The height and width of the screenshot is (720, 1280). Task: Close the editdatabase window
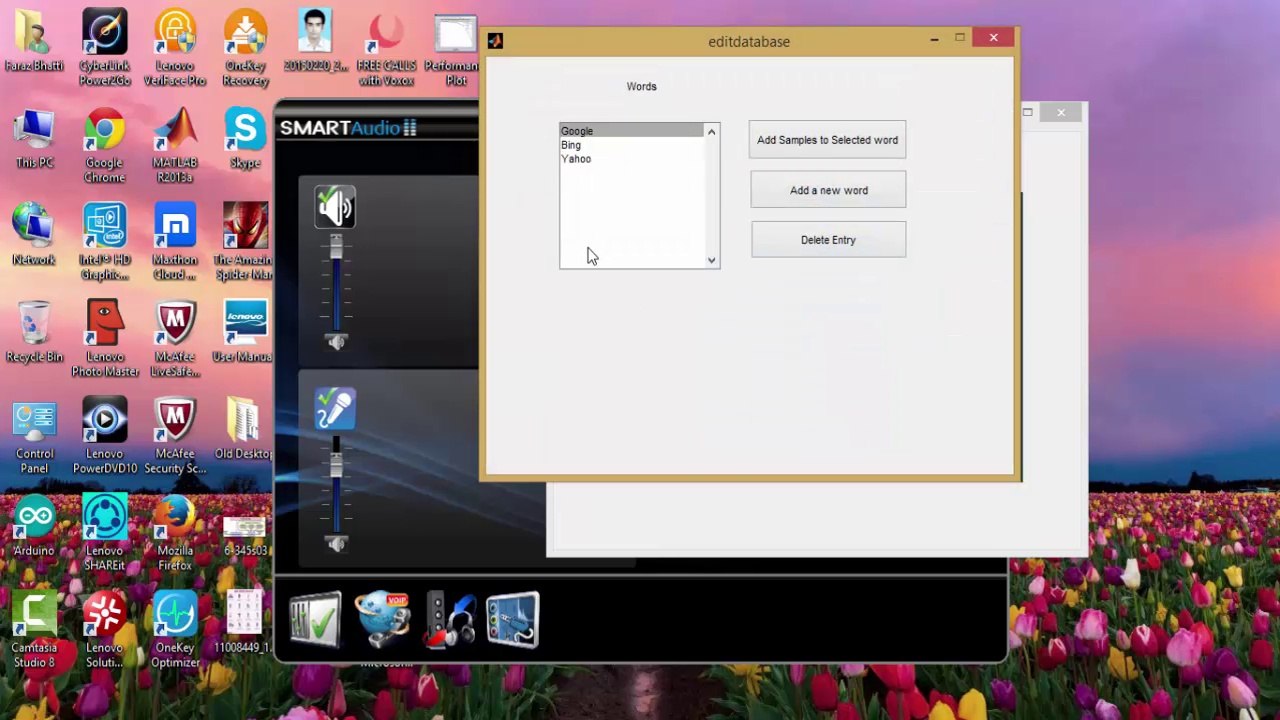(993, 38)
